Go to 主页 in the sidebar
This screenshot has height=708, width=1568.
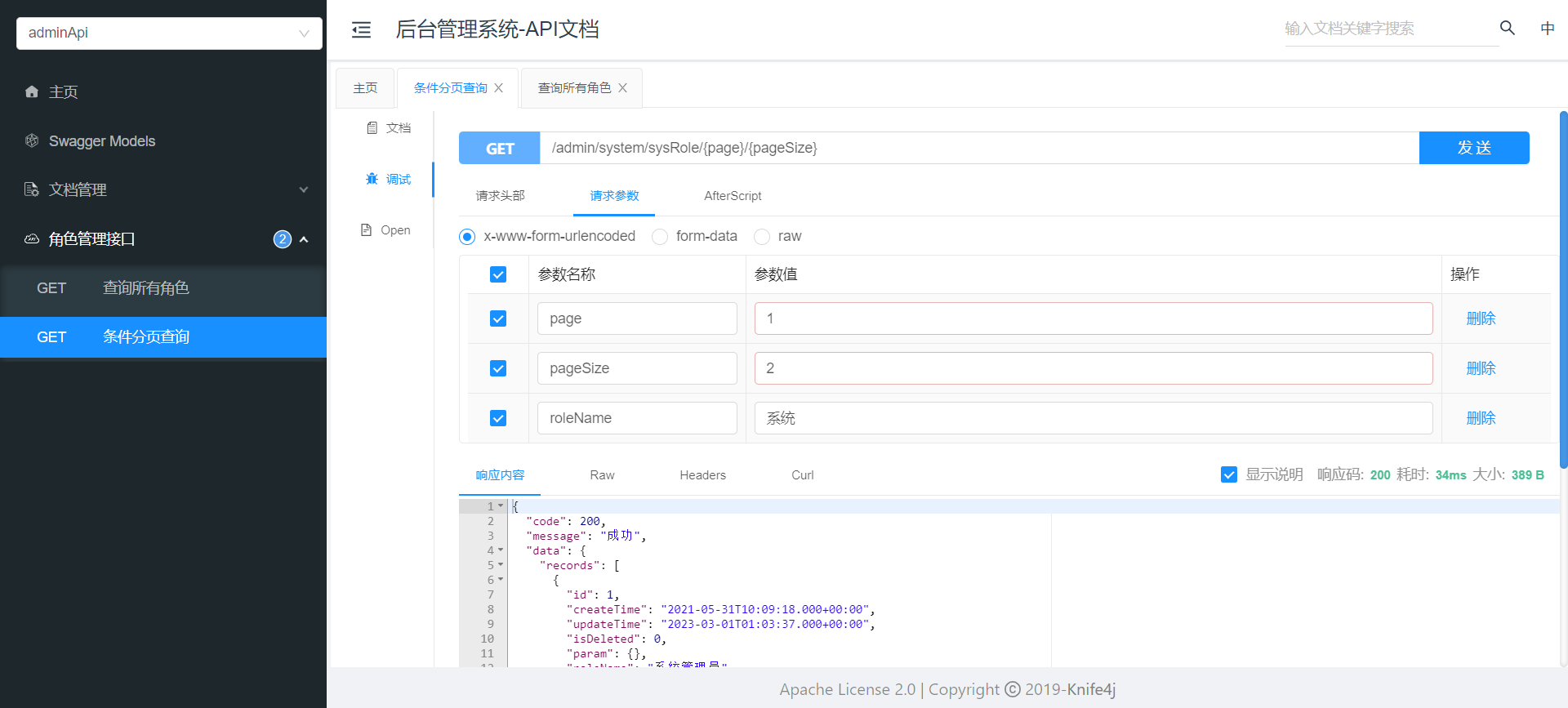point(63,92)
